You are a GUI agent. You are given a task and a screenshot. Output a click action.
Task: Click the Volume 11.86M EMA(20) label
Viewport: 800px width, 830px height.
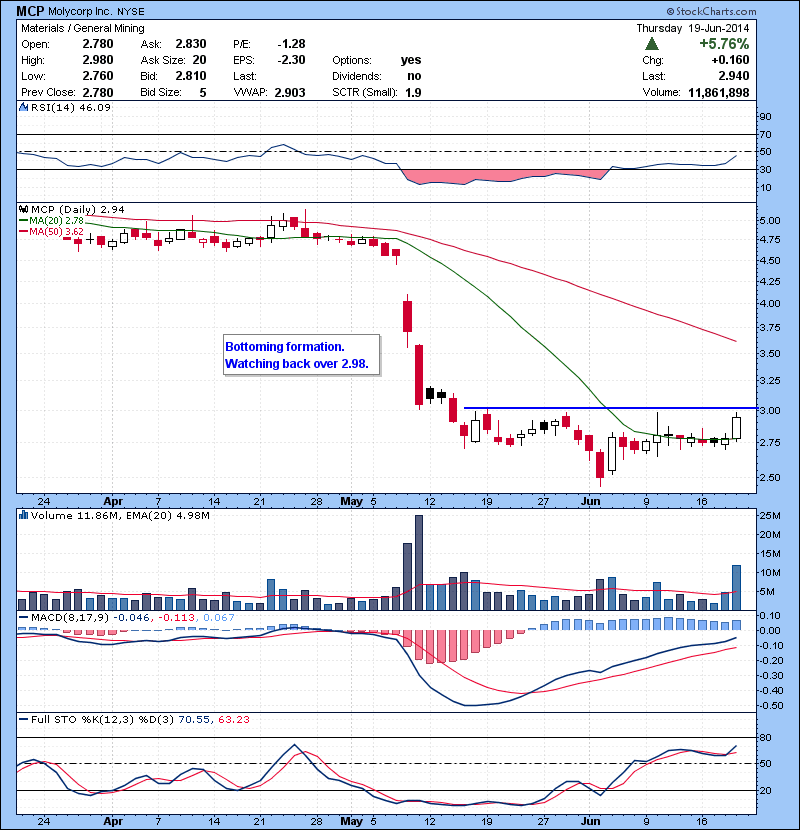pos(120,516)
